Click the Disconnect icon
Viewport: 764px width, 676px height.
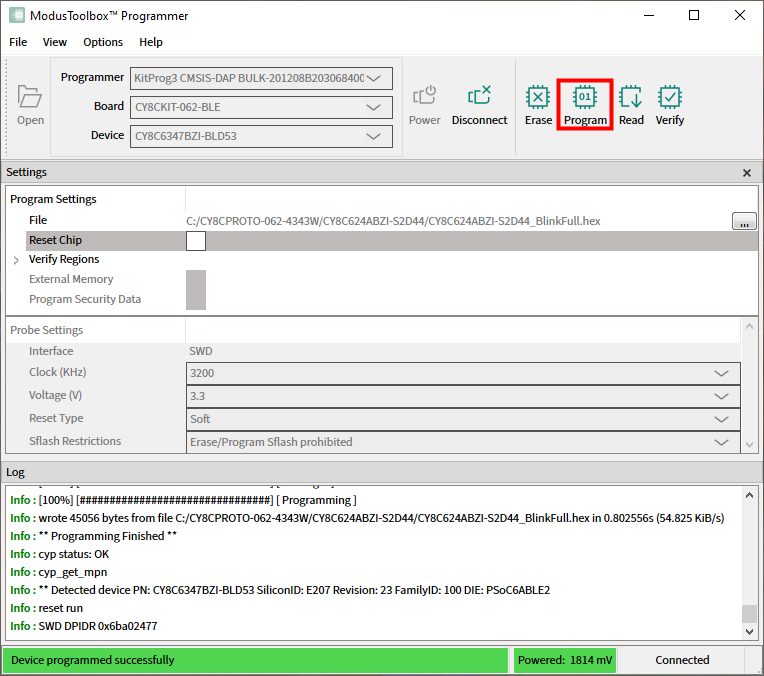(479, 97)
